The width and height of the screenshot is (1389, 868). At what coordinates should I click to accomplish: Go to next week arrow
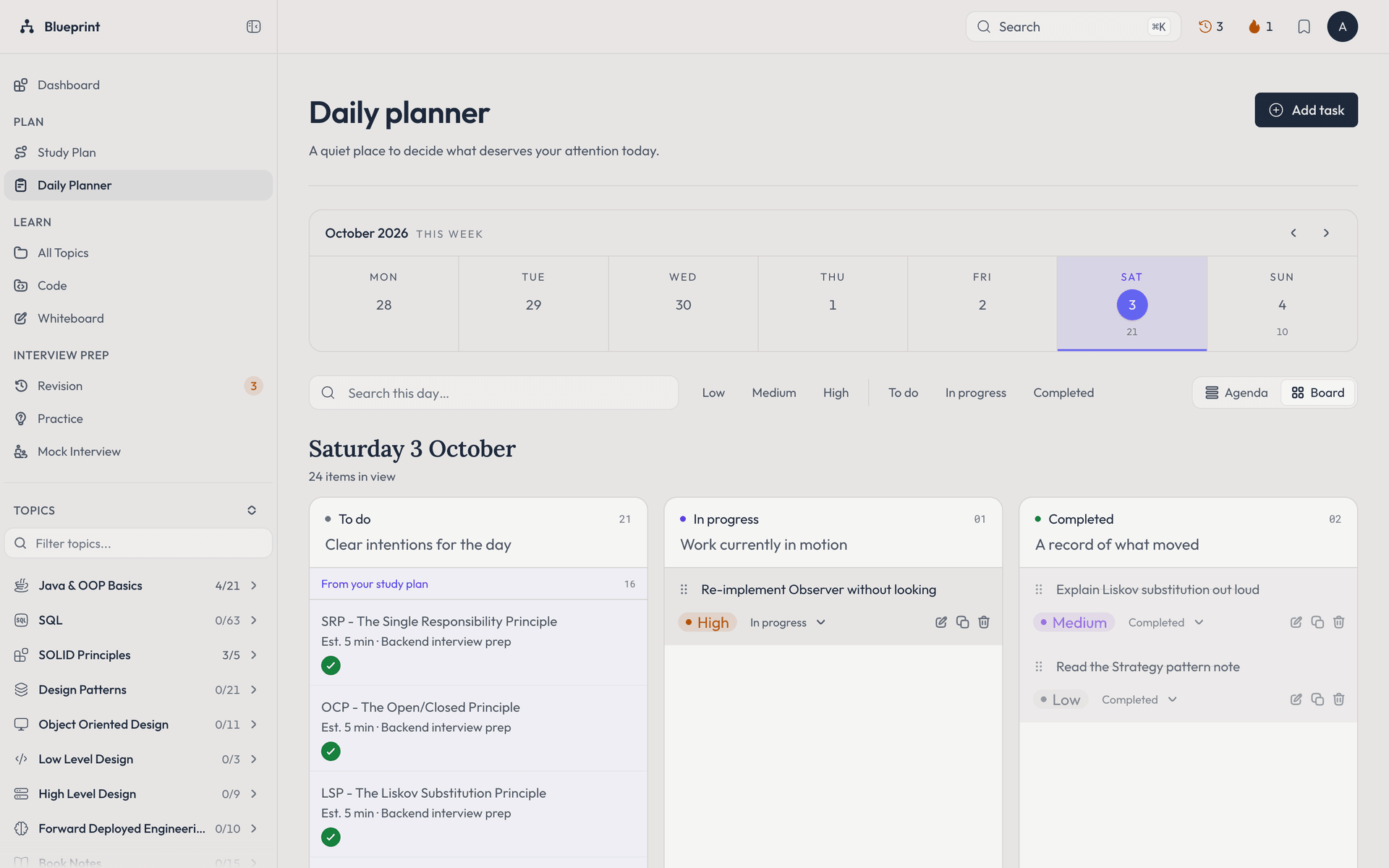[1326, 233]
